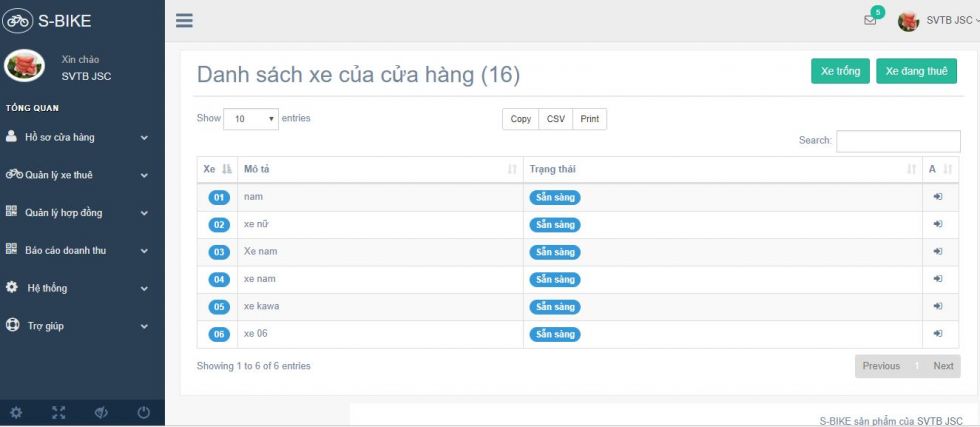Focus the table Search field
The image size is (980, 427).
click(x=898, y=141)
